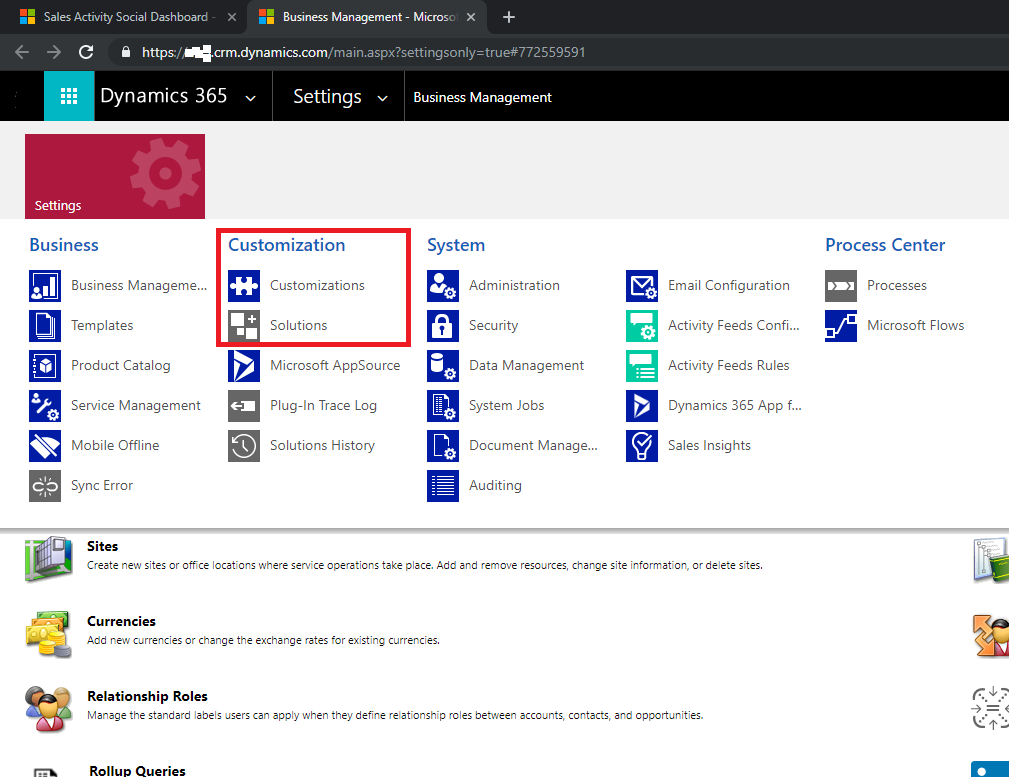
Task: Open the Templates link
Action: tap(102, 325)
